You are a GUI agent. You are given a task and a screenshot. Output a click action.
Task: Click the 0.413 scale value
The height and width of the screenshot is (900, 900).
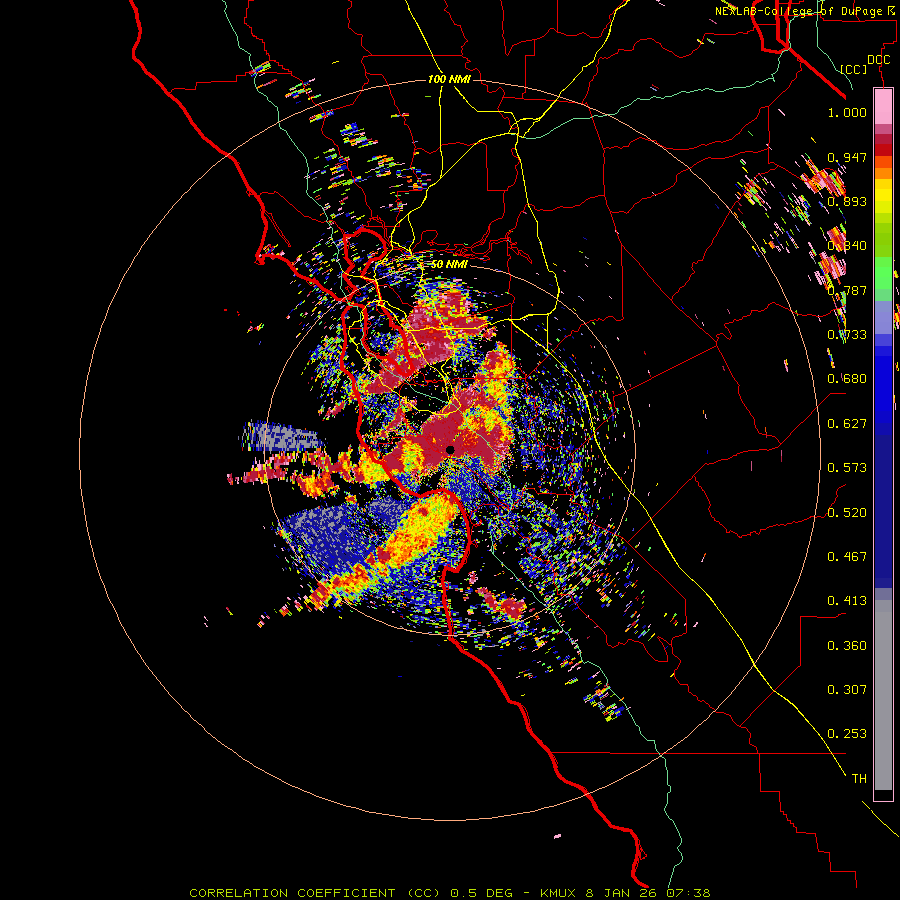tap(847, 601)
